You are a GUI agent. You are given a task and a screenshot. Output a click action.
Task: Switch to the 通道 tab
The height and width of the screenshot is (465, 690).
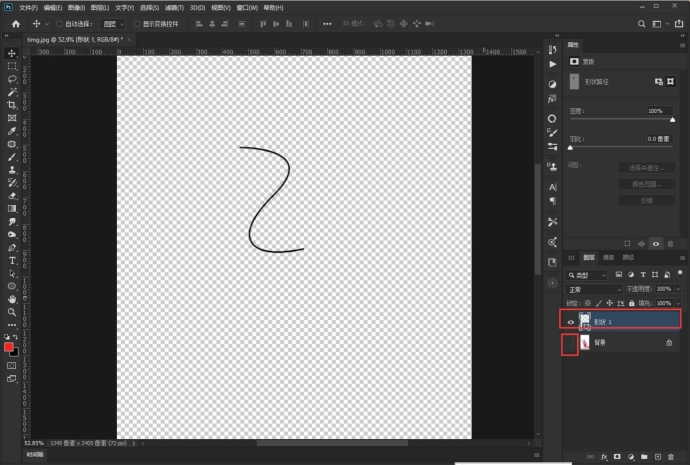[609, 257]
